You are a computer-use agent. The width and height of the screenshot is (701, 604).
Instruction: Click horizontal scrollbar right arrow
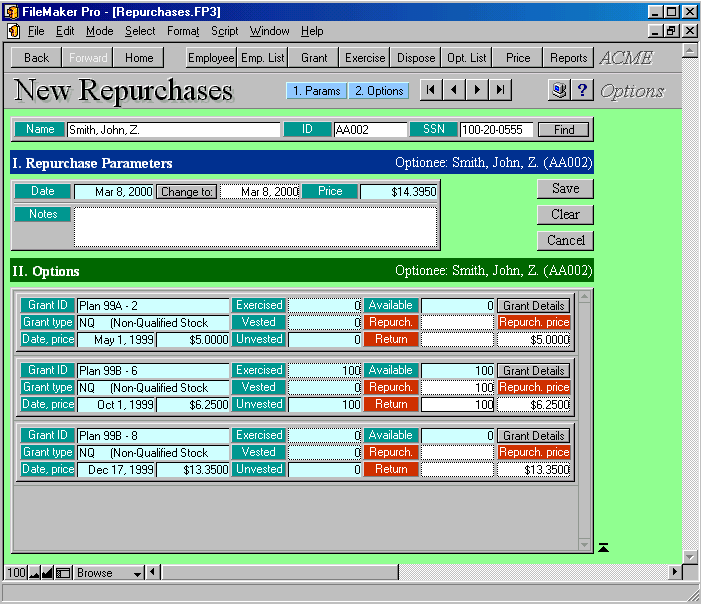pos(675,572)
